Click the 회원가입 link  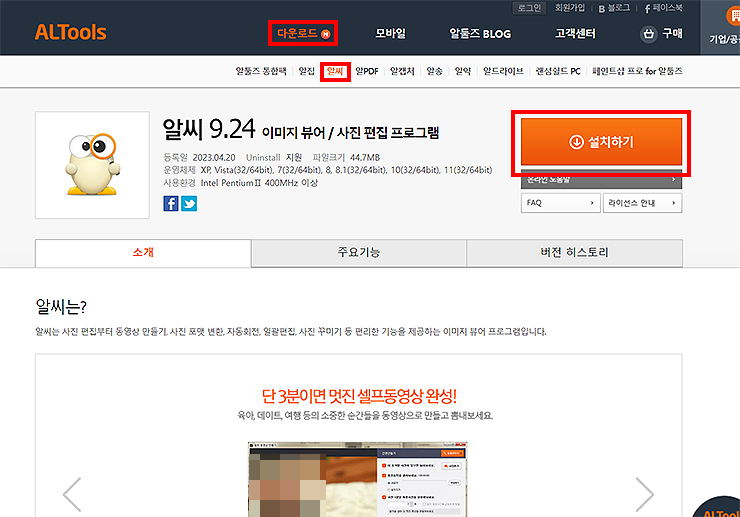coord(570,8)
